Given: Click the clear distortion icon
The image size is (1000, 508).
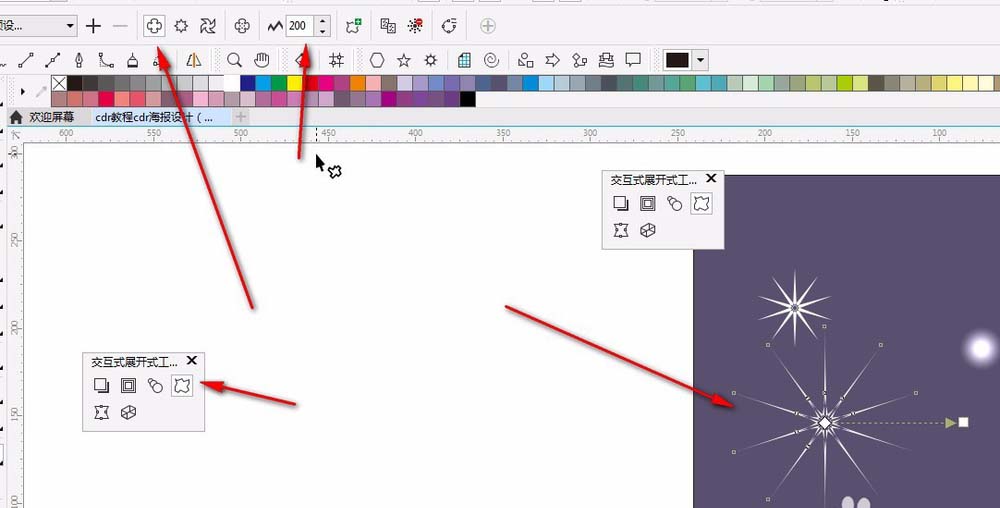Looking at the screenshot, I should click(x=415, y=26).
